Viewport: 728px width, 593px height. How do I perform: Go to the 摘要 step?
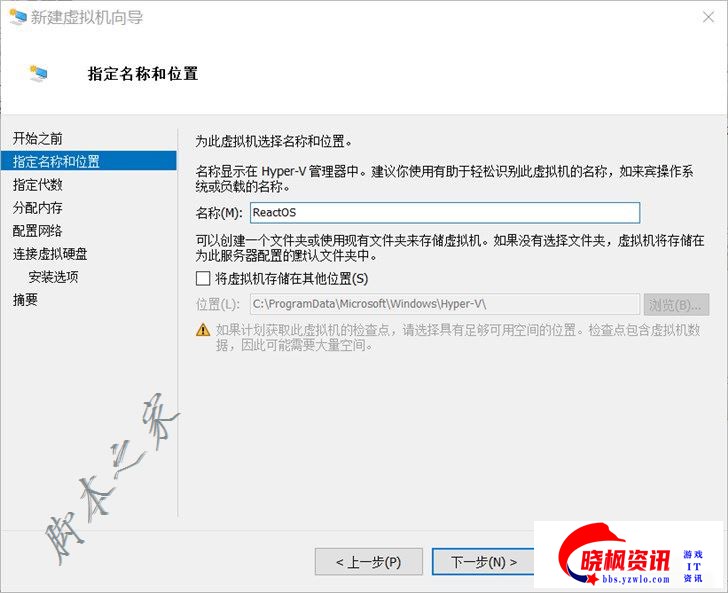(25, 300)
